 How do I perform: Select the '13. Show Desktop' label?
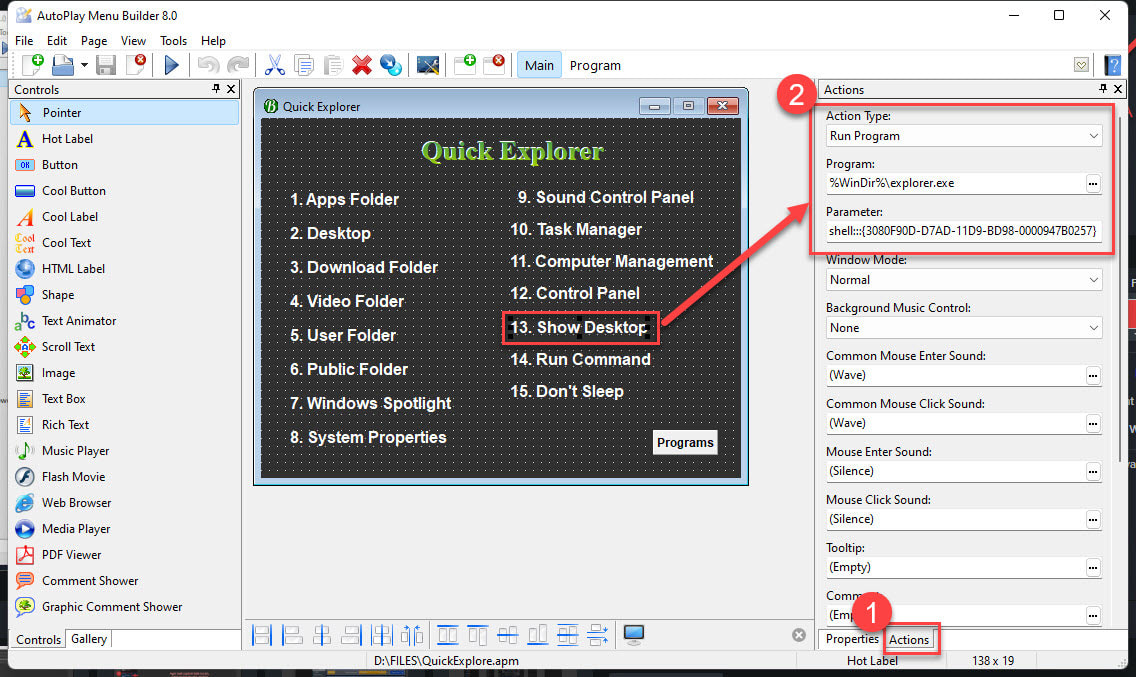[x=579, y=327]
